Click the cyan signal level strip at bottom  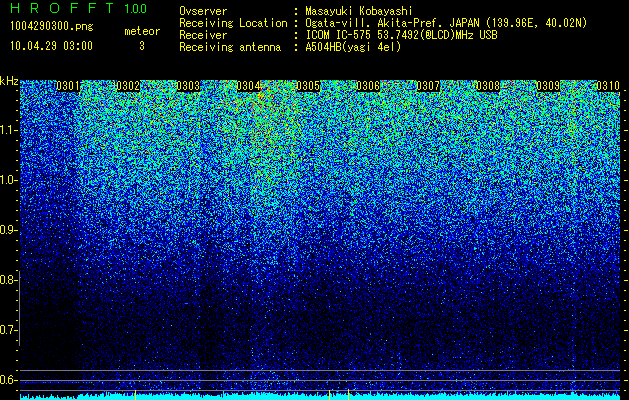click(x=320, y=397)
